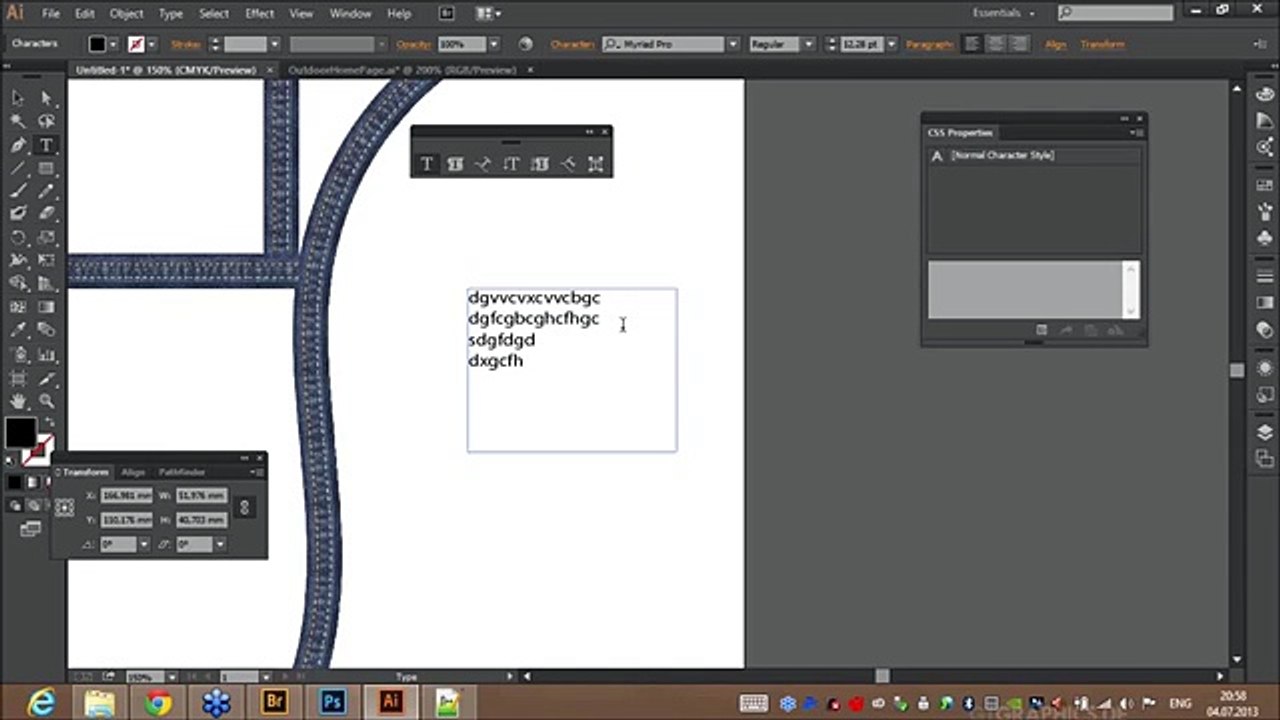Open the Window menu
Viewport: 1280px width, 720px height.
coord(350,13)
